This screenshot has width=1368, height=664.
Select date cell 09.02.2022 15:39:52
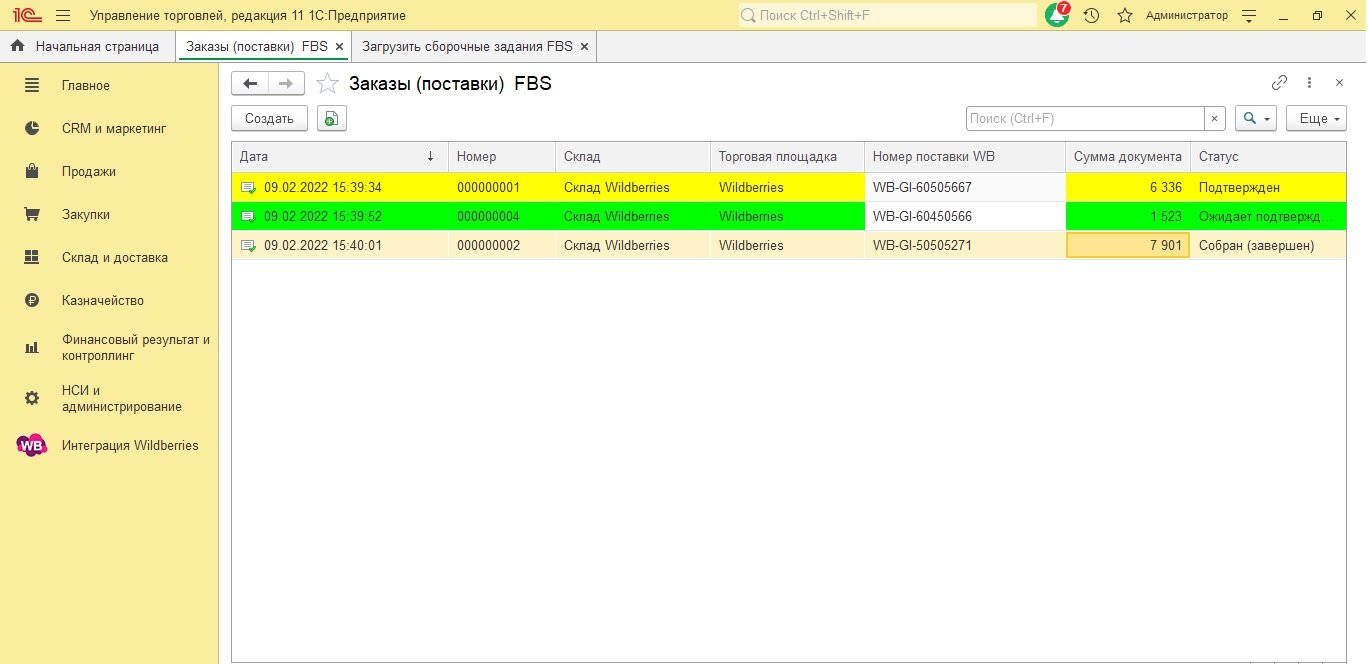coord(340,217)
